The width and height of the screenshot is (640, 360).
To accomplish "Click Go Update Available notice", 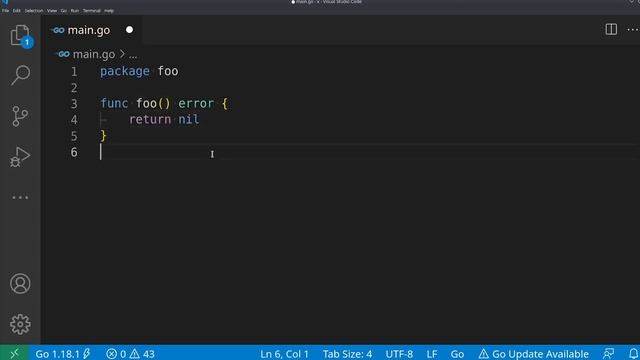I will click(533, 354).
